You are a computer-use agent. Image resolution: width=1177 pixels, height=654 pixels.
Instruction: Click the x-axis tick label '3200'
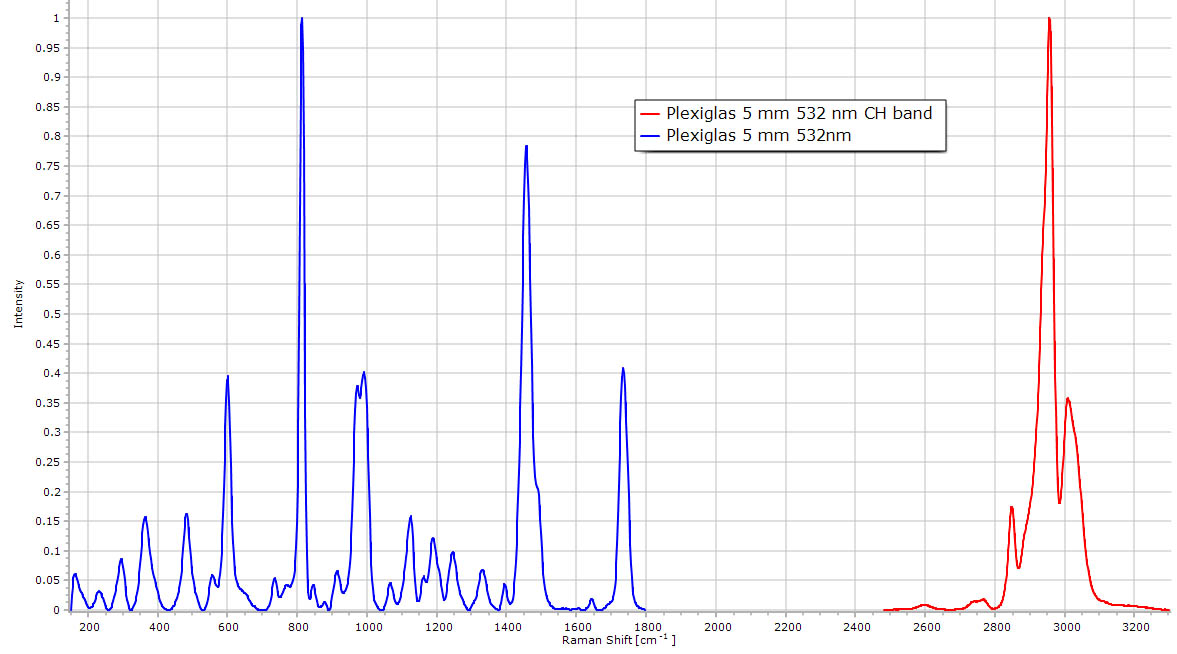tap(1135, 627)
